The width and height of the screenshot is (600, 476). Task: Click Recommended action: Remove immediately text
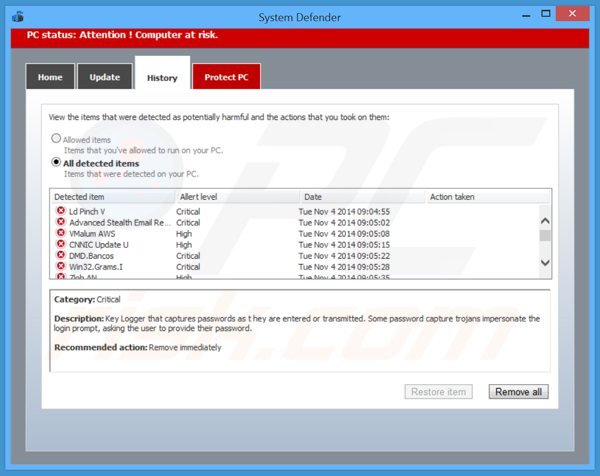[138, 347]
